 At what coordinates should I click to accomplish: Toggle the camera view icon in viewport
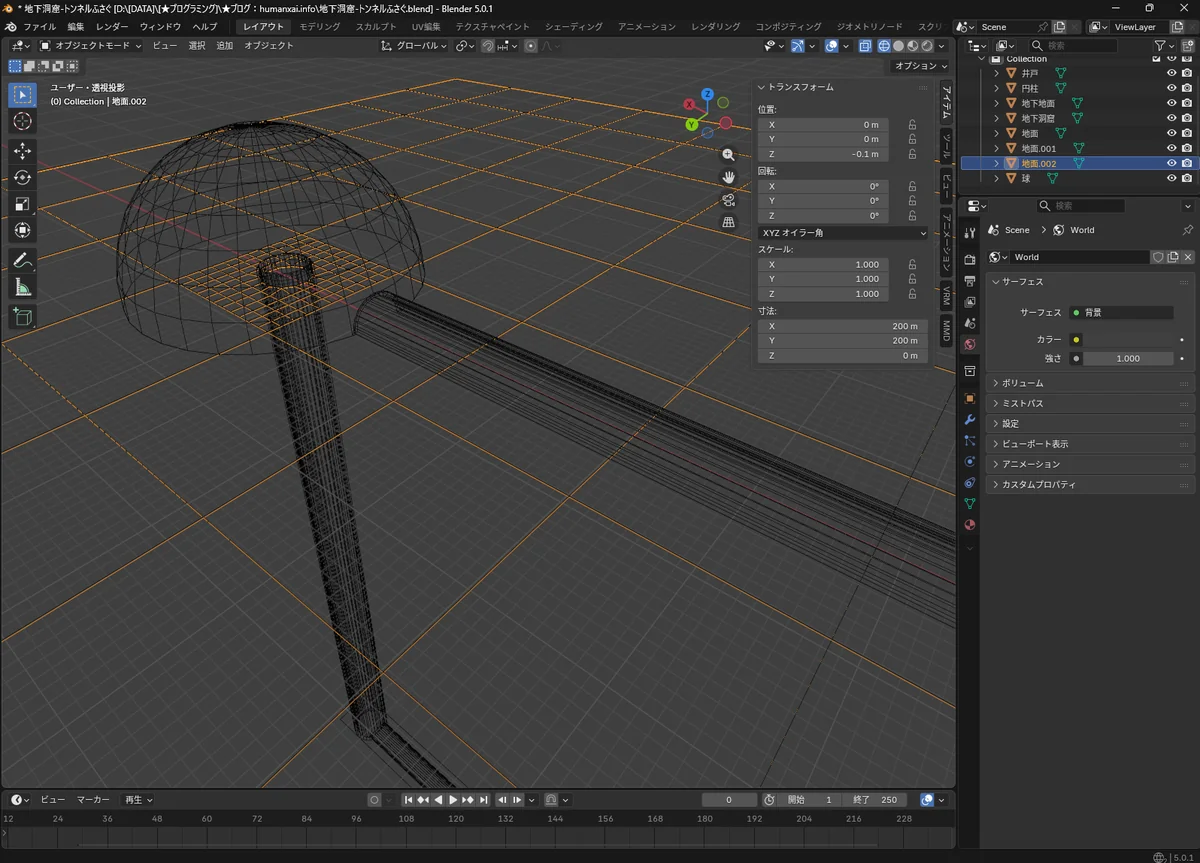tap(729, 200)
